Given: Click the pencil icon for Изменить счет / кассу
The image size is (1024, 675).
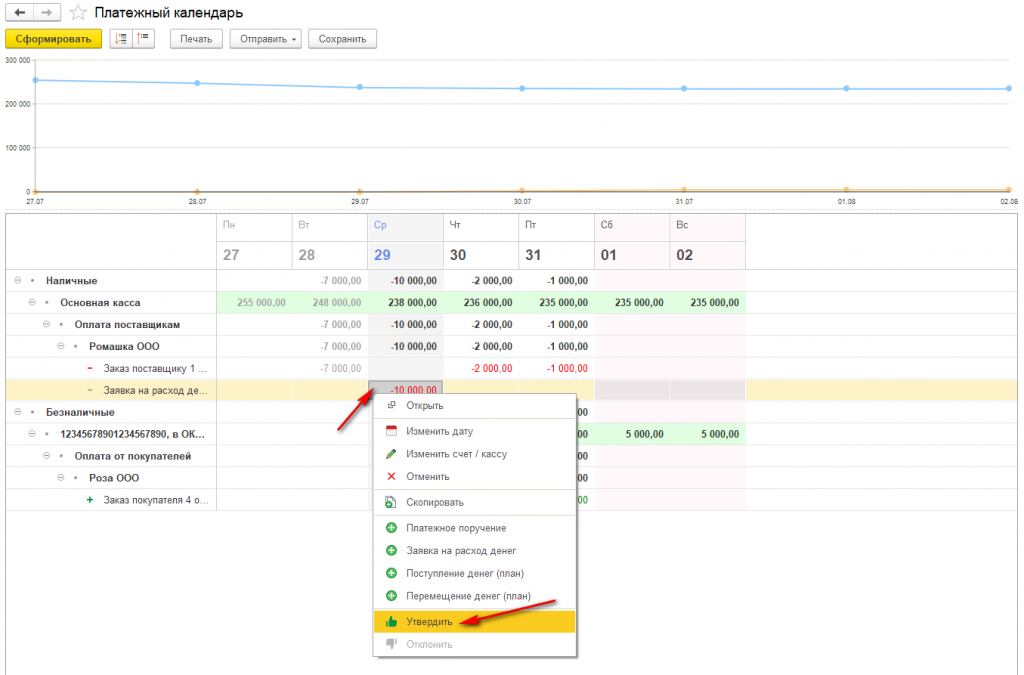Looking at the screenshot, I should click(391, 454).
